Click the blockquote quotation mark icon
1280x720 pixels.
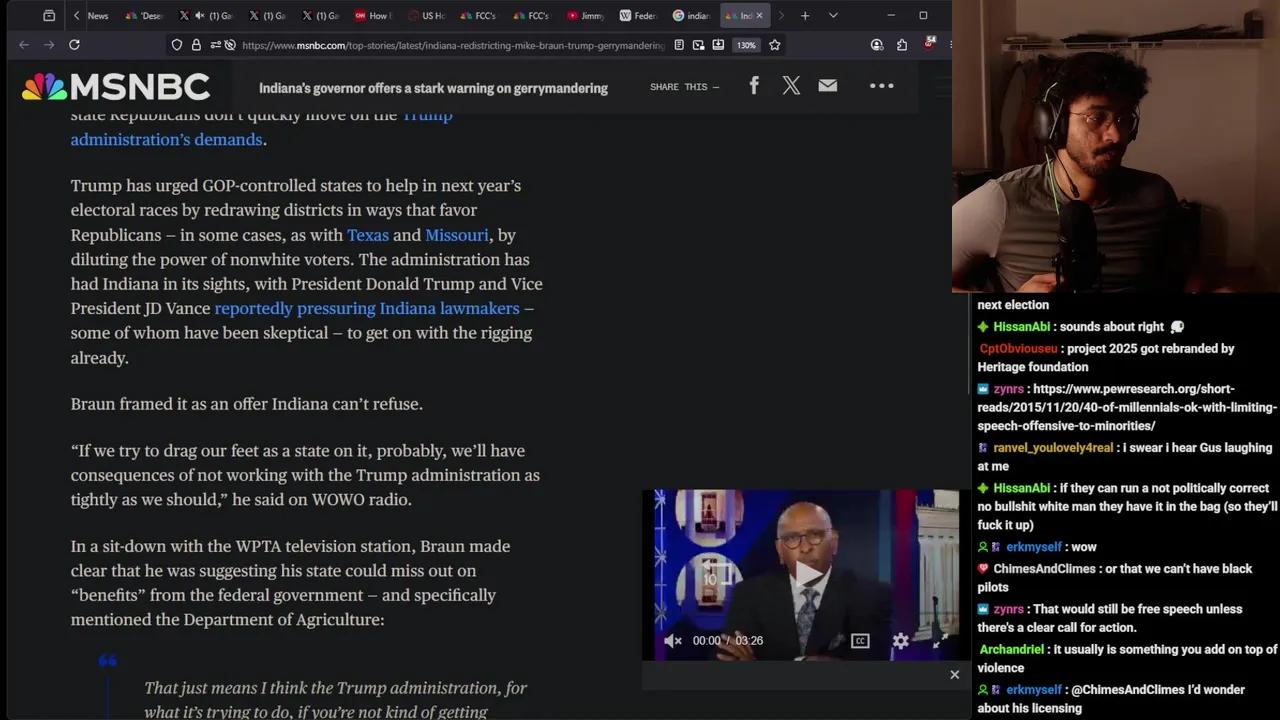tap(107, 661)
